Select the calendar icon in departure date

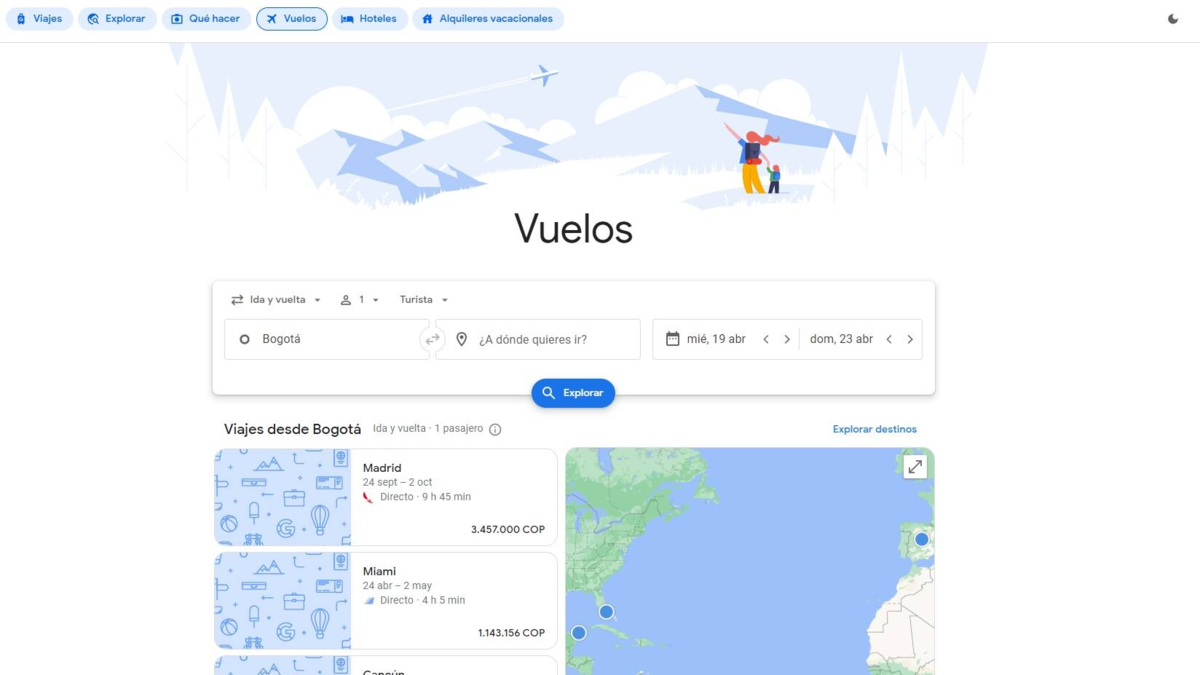[x=672, y=339]
